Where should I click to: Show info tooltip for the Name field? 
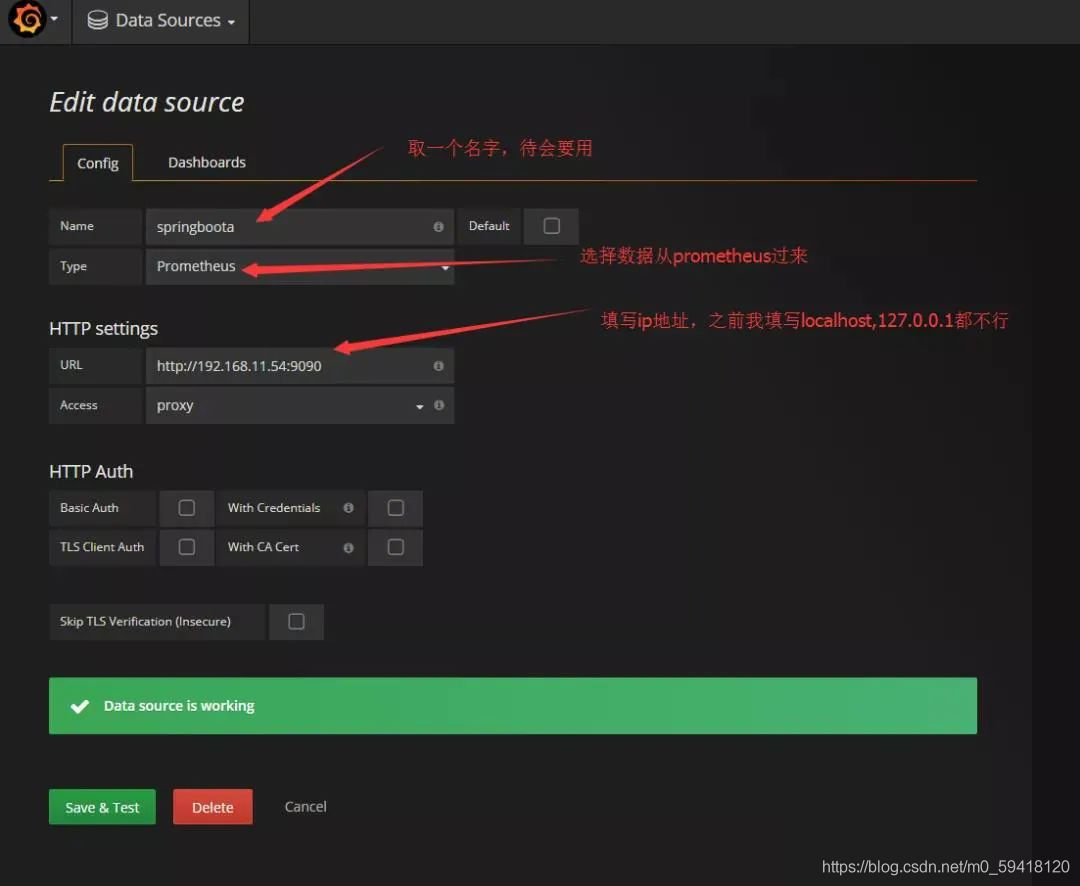pyautogui.click(x=438, y=227)
